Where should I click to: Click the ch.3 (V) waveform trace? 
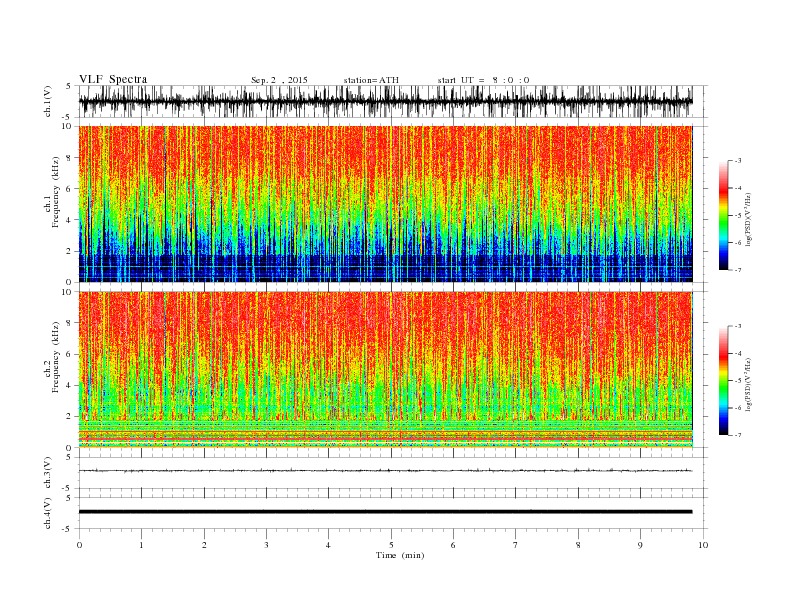(x=385, y=471)
